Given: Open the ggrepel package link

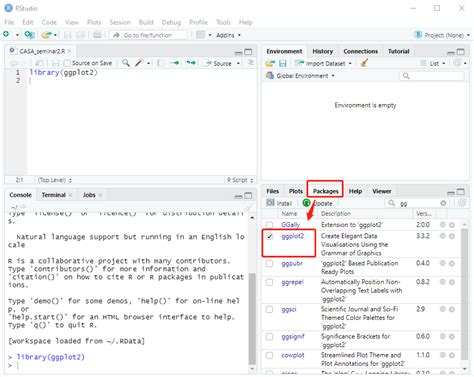Looking at the screenshot, I should (292, 282).
